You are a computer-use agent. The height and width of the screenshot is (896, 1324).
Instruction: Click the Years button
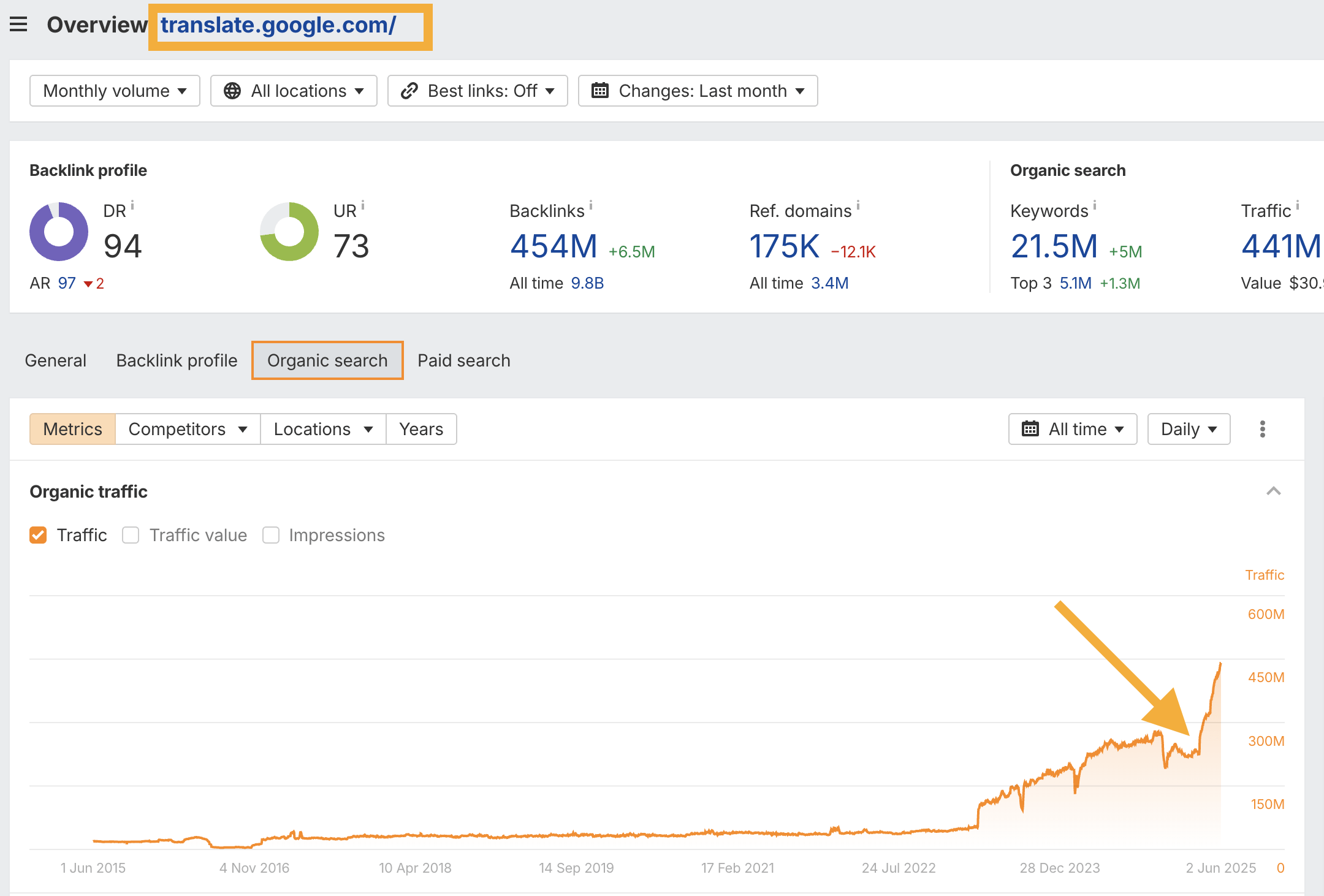(421, 429)
